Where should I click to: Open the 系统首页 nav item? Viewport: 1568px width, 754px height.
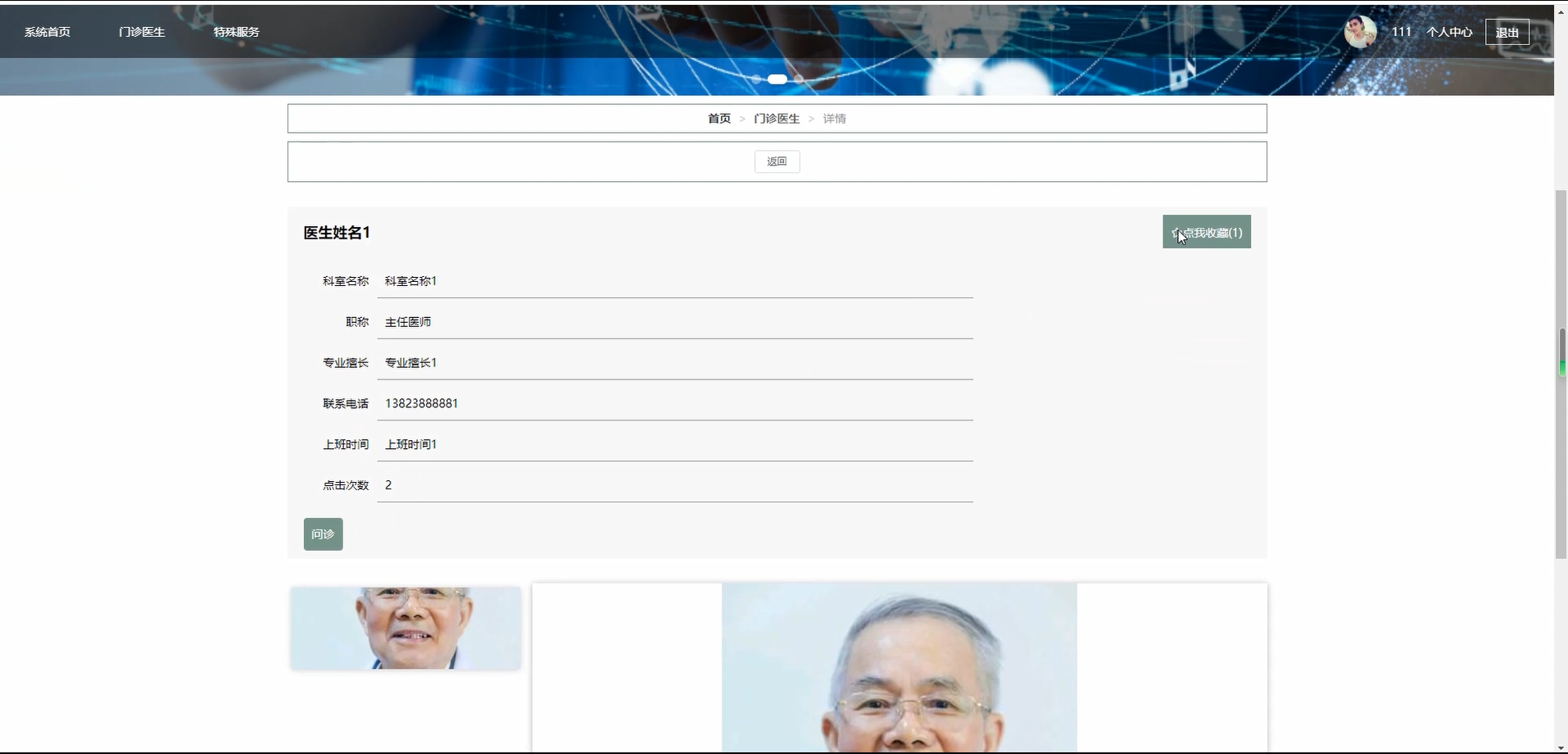[48, 32]
